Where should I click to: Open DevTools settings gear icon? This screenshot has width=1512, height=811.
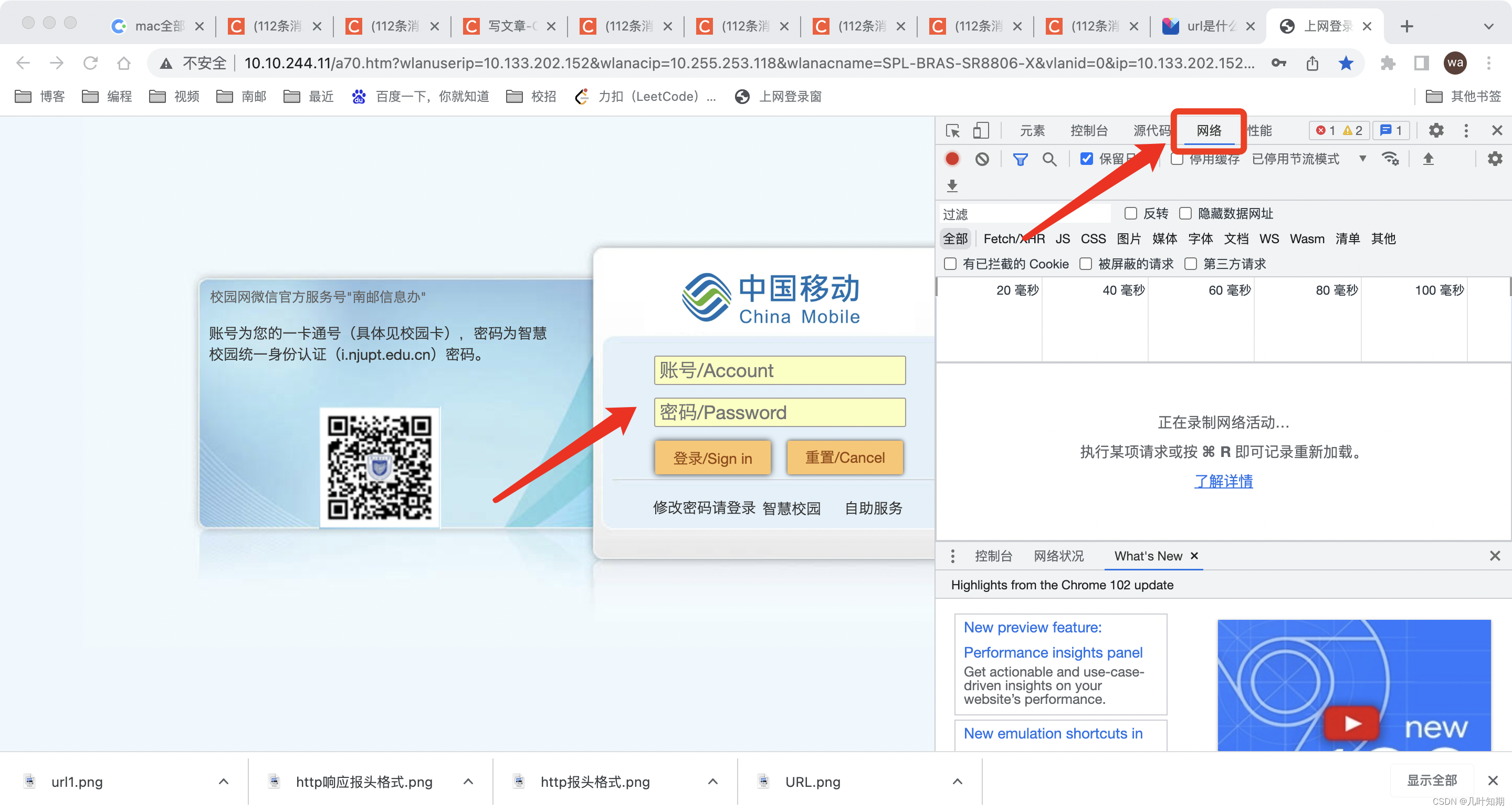tap(1436, 130)
